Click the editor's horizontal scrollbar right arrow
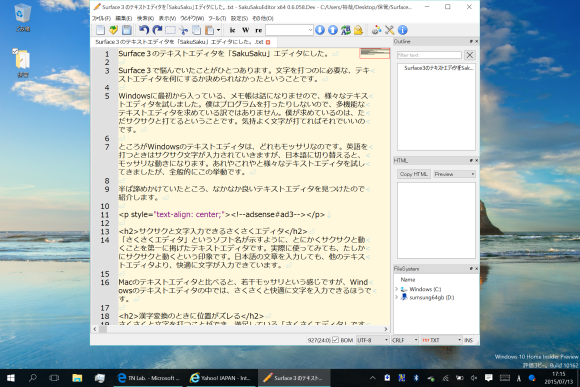This screenshot has width=580, height=387. (386, 329)
